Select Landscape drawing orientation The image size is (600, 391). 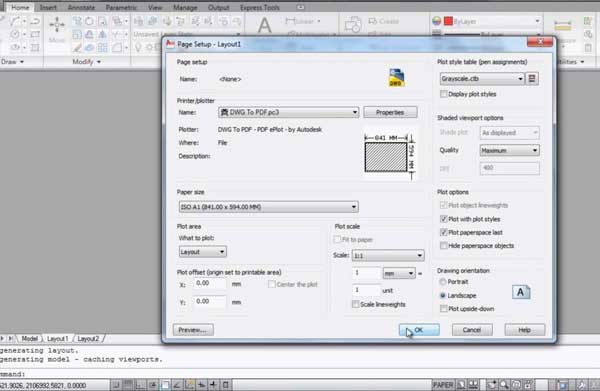[x=443, y=295]
